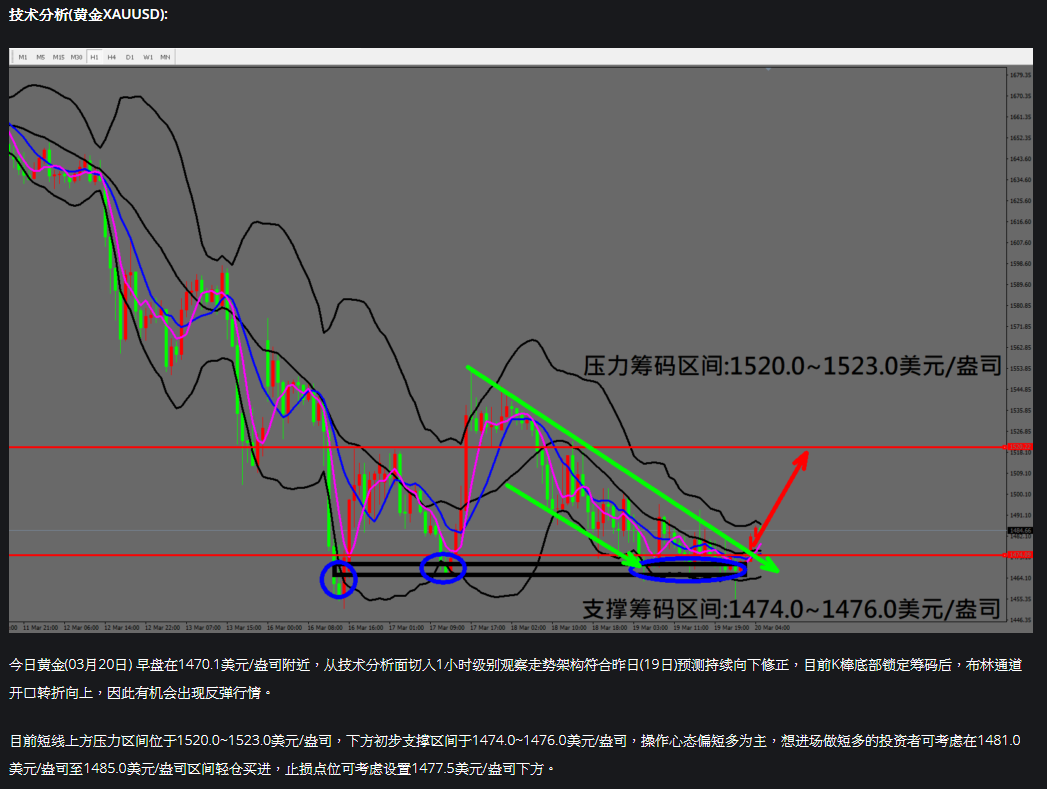Click the XAUUSD price chart image
Screen dimensions: 1047x789
click(x=521, y=340)
